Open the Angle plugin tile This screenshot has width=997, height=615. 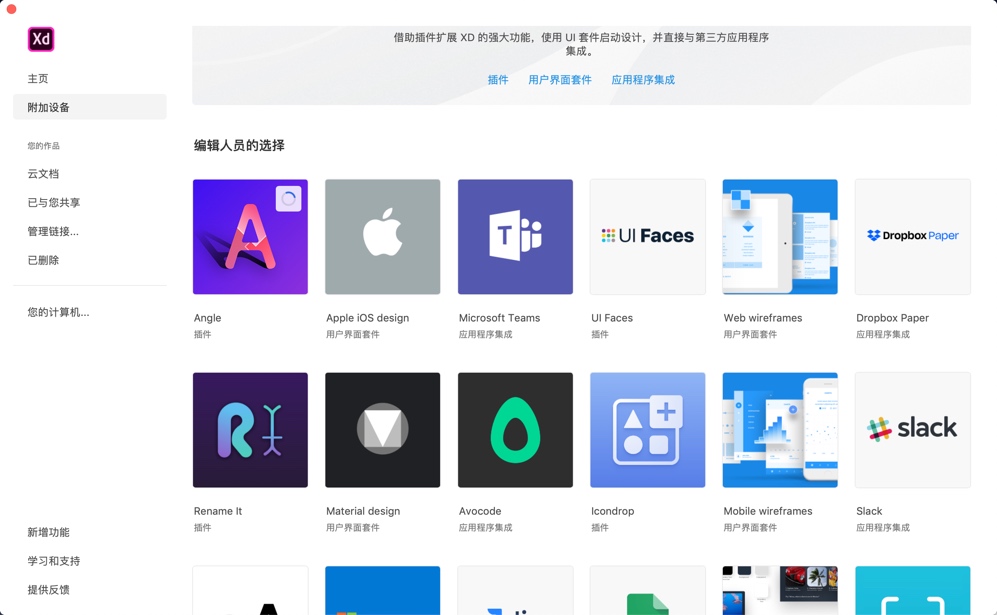(250, 236)
